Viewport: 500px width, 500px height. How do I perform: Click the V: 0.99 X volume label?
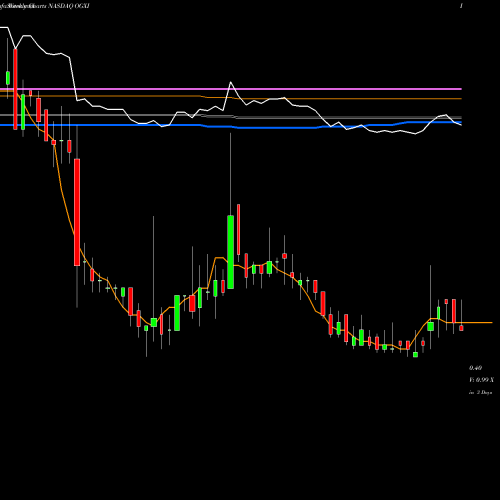tap(481, 380)
